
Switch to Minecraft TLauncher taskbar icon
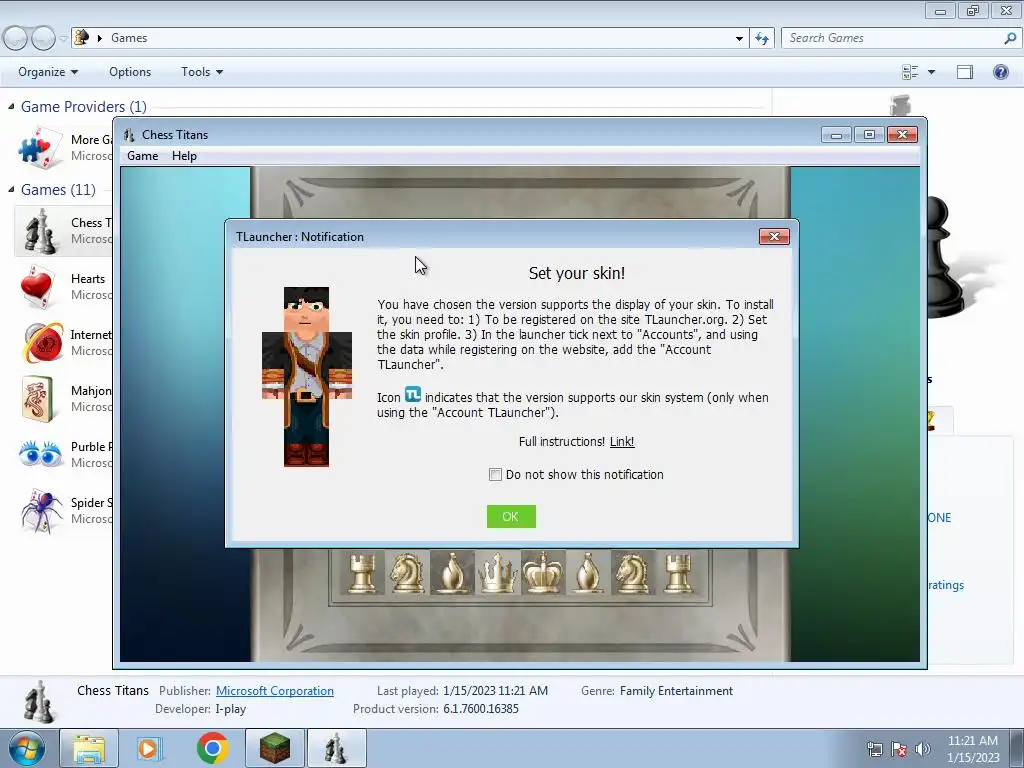coord(275,748)
